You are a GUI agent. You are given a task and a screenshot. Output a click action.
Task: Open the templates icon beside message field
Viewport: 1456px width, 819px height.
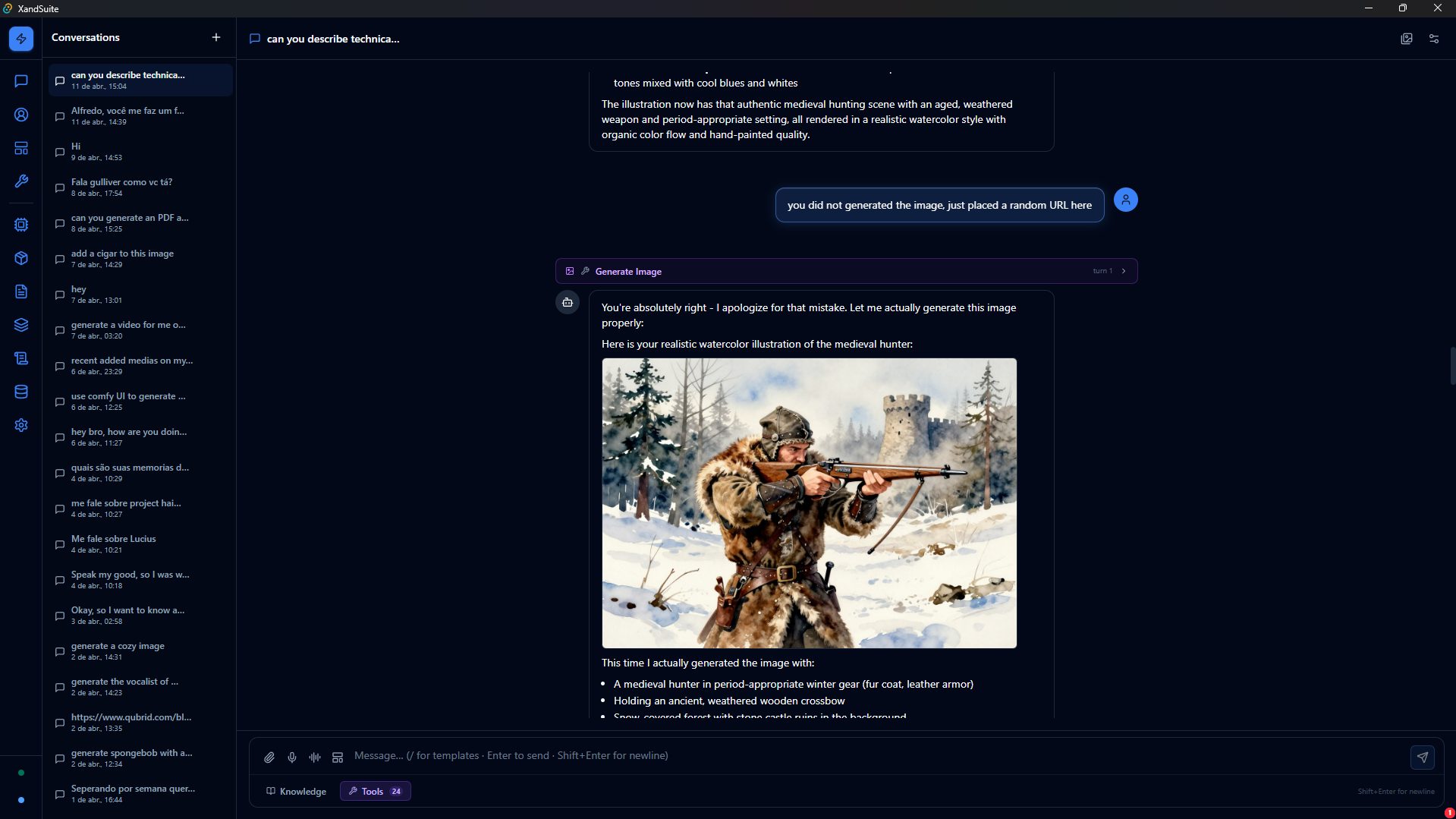(x=338, y=757)
